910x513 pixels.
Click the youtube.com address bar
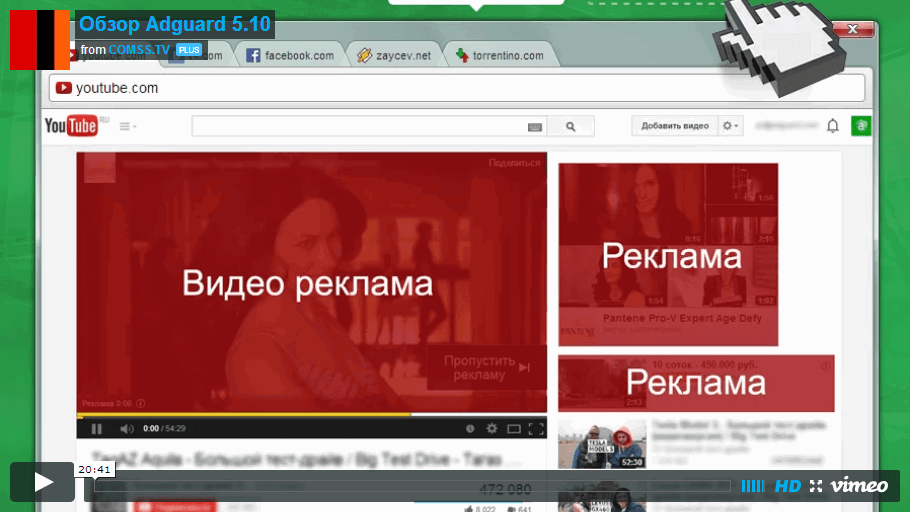(x=457, y=88)
